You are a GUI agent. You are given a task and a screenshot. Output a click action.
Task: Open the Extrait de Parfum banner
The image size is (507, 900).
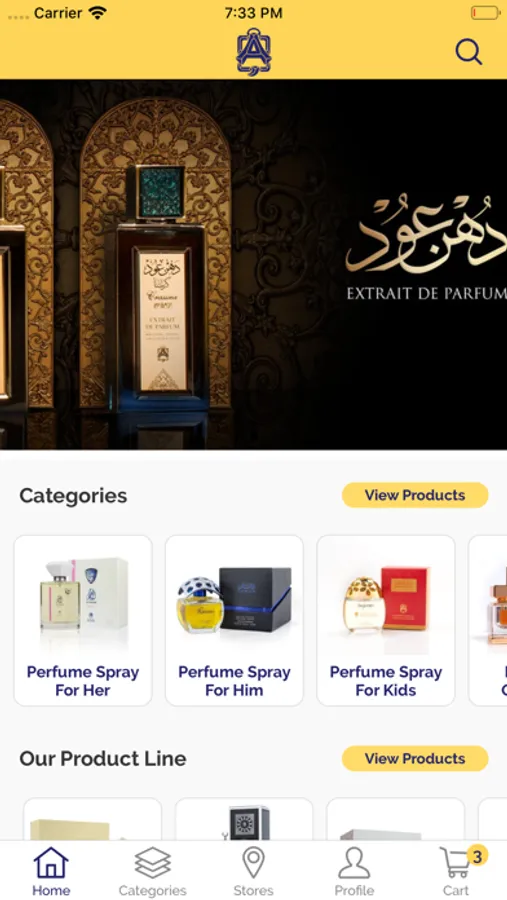pyautogui.click(x=253, y=265)
